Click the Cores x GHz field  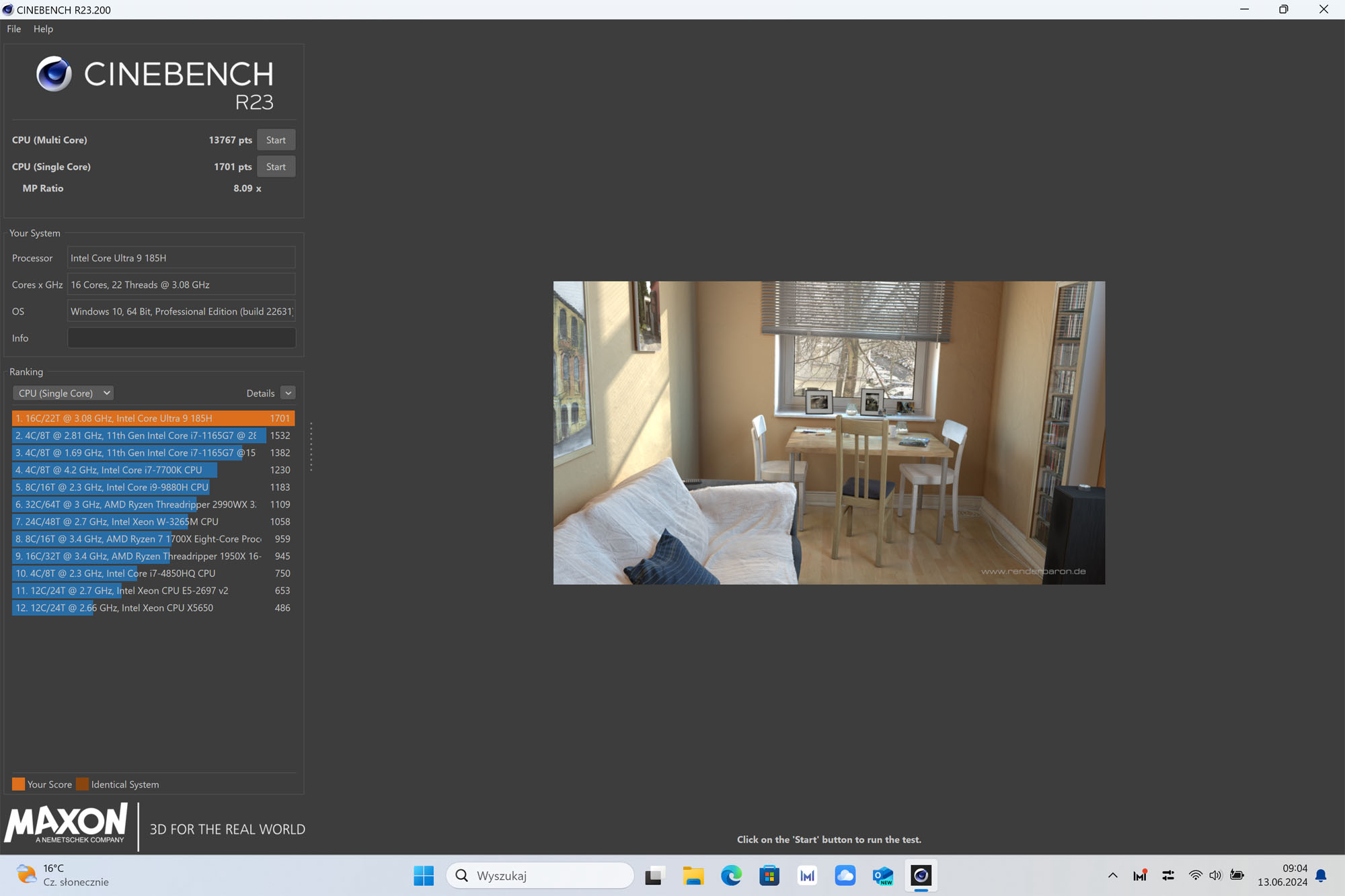pos(181,285)
